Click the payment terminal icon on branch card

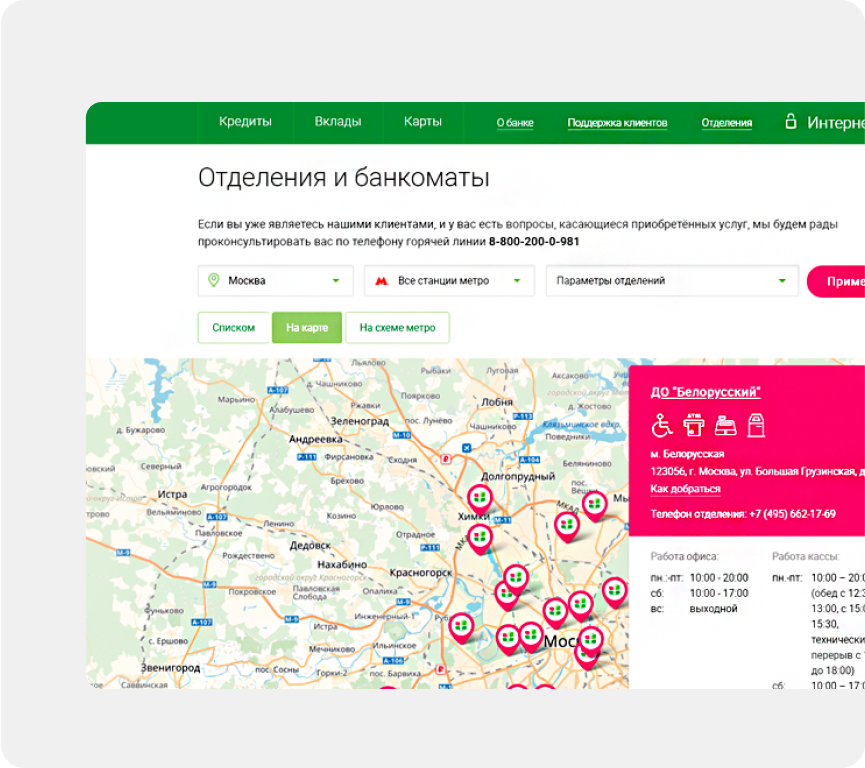(x=756, y=426)
